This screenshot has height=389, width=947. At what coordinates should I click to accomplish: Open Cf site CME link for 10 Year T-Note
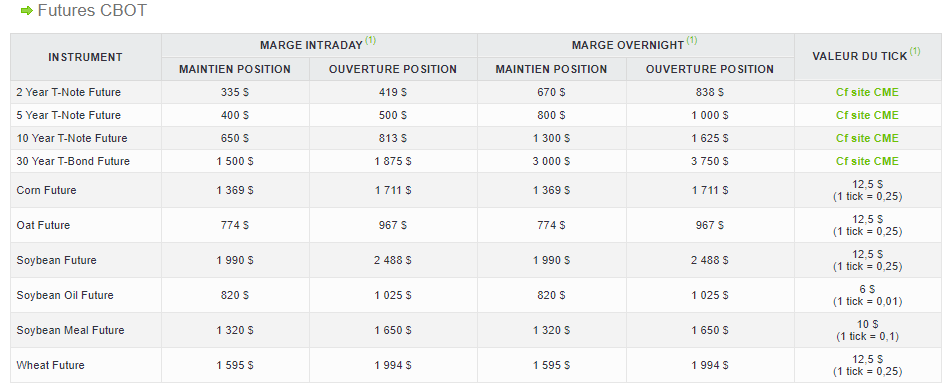867,138
